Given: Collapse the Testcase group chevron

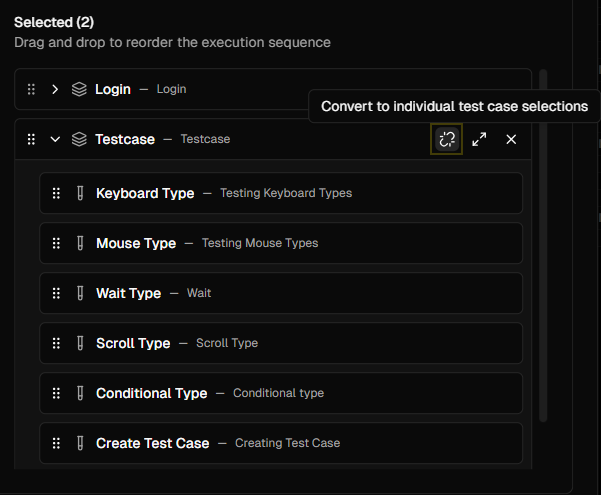Looking at the screenshot, I should pyautogui.click(x=55, y=139).
